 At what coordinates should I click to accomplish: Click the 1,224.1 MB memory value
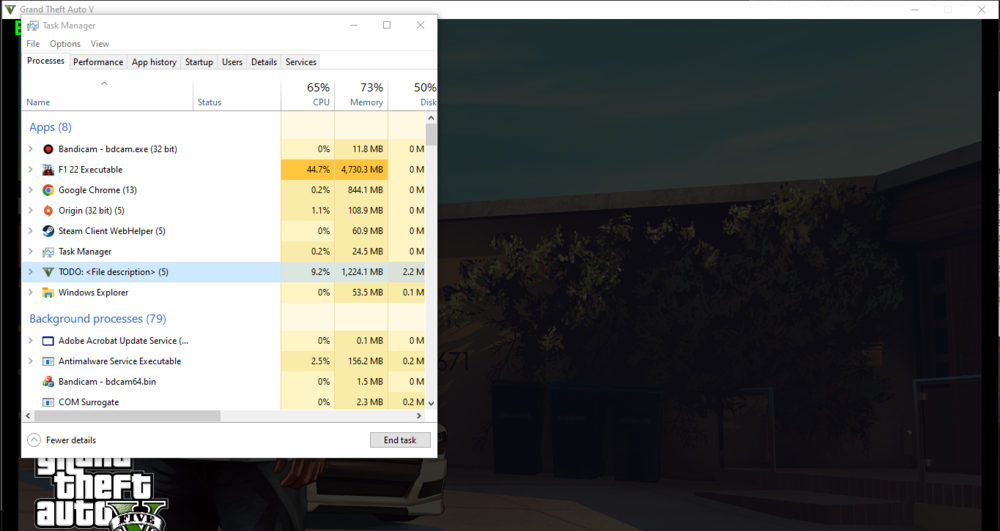point(362,272)
